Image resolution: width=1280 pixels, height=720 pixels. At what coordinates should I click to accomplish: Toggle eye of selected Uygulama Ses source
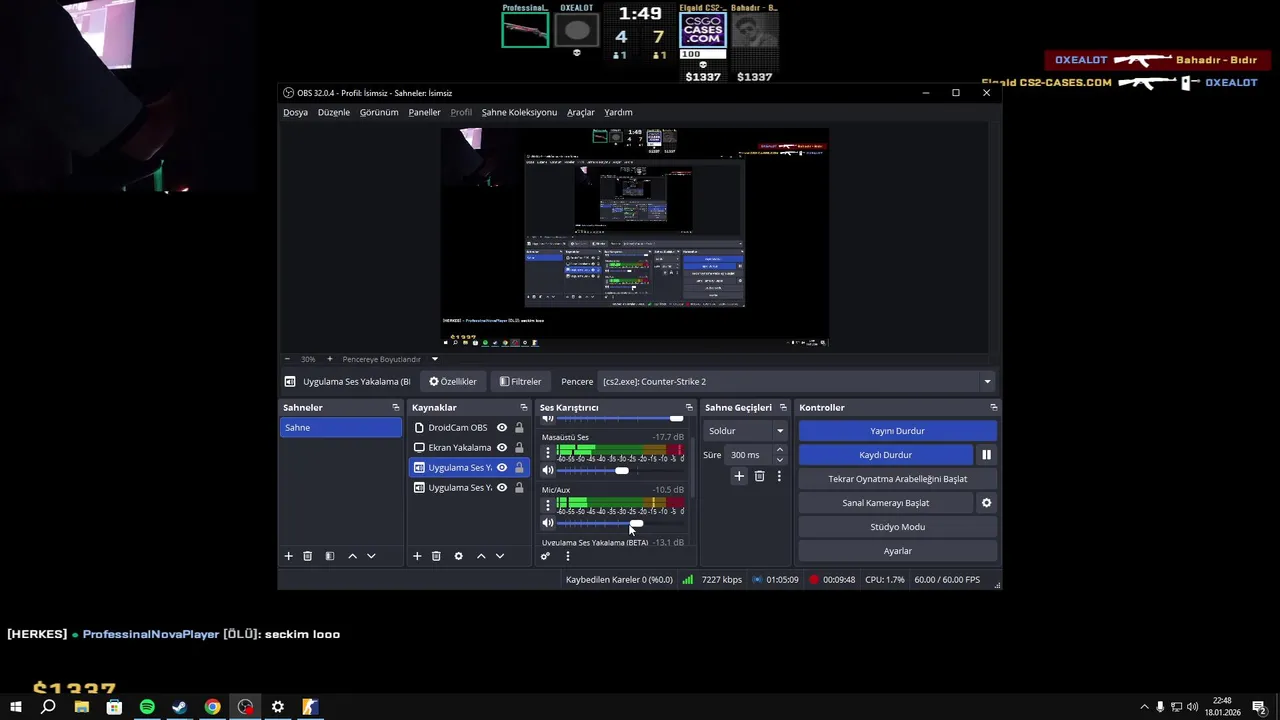(502, 468)
